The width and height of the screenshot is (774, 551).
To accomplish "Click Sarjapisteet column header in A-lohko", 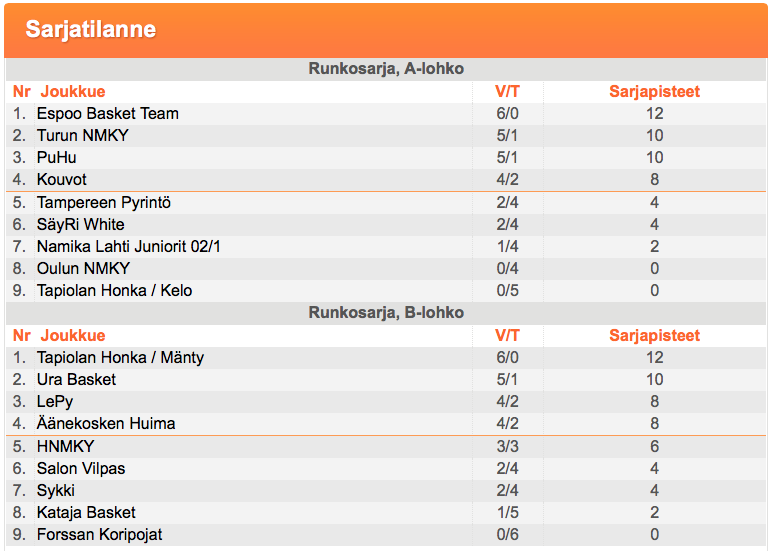I will (655, 91).
